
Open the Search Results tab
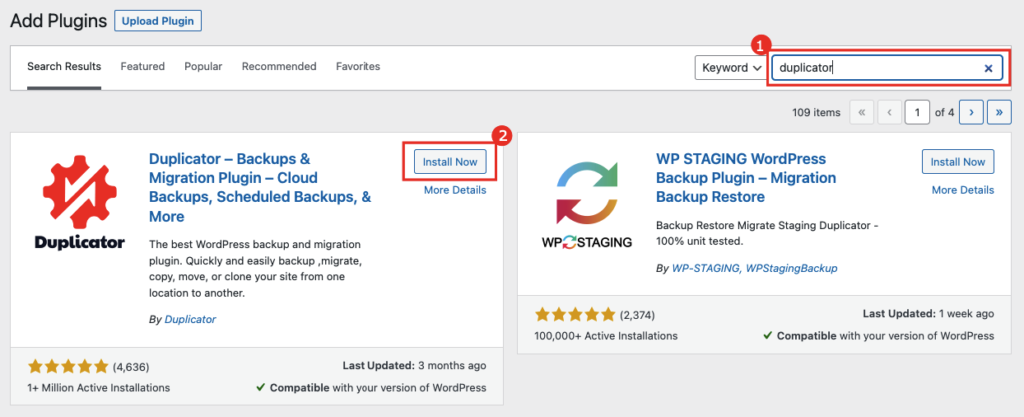tap(64, 67)
